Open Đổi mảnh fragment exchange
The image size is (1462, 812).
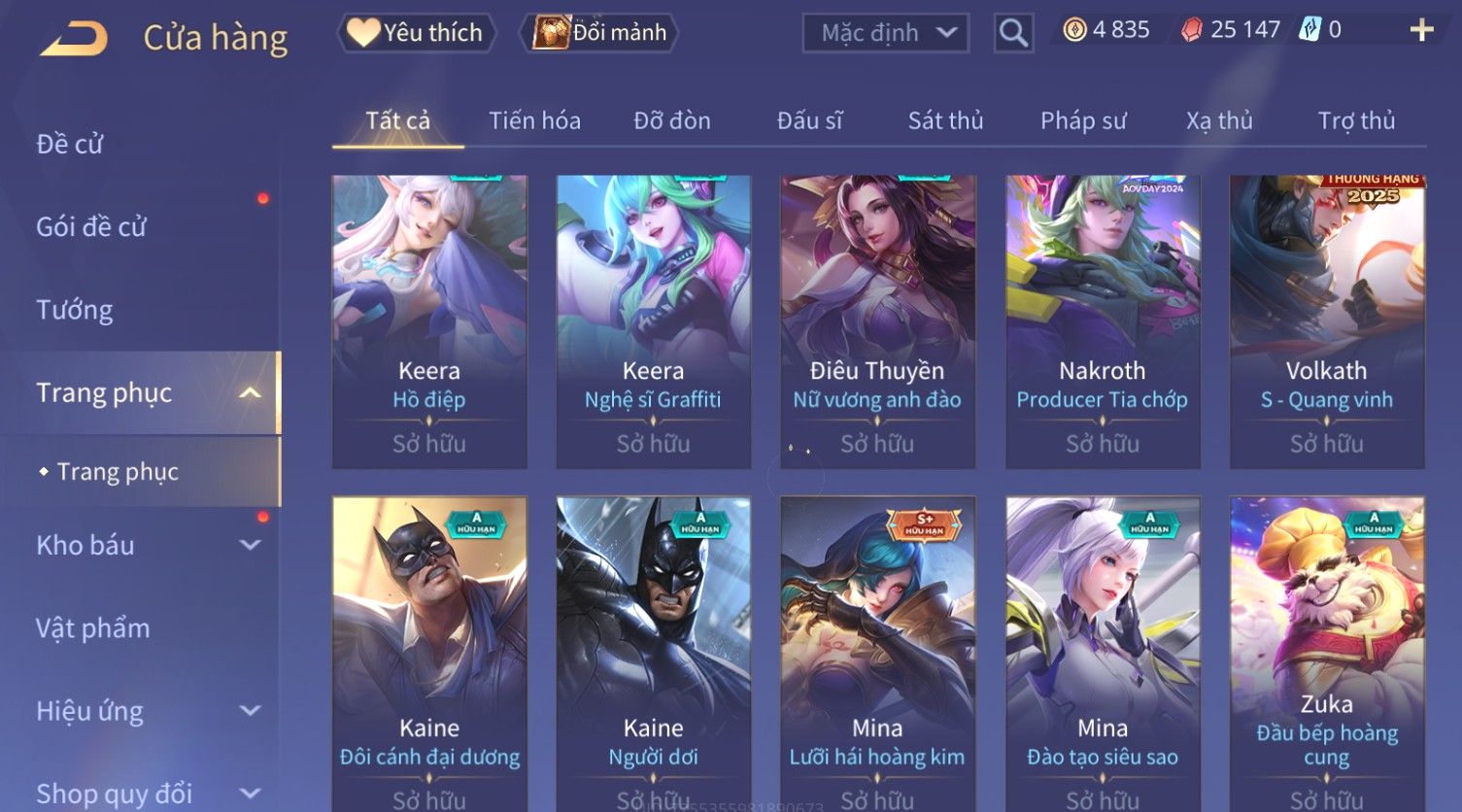point(598,33)
